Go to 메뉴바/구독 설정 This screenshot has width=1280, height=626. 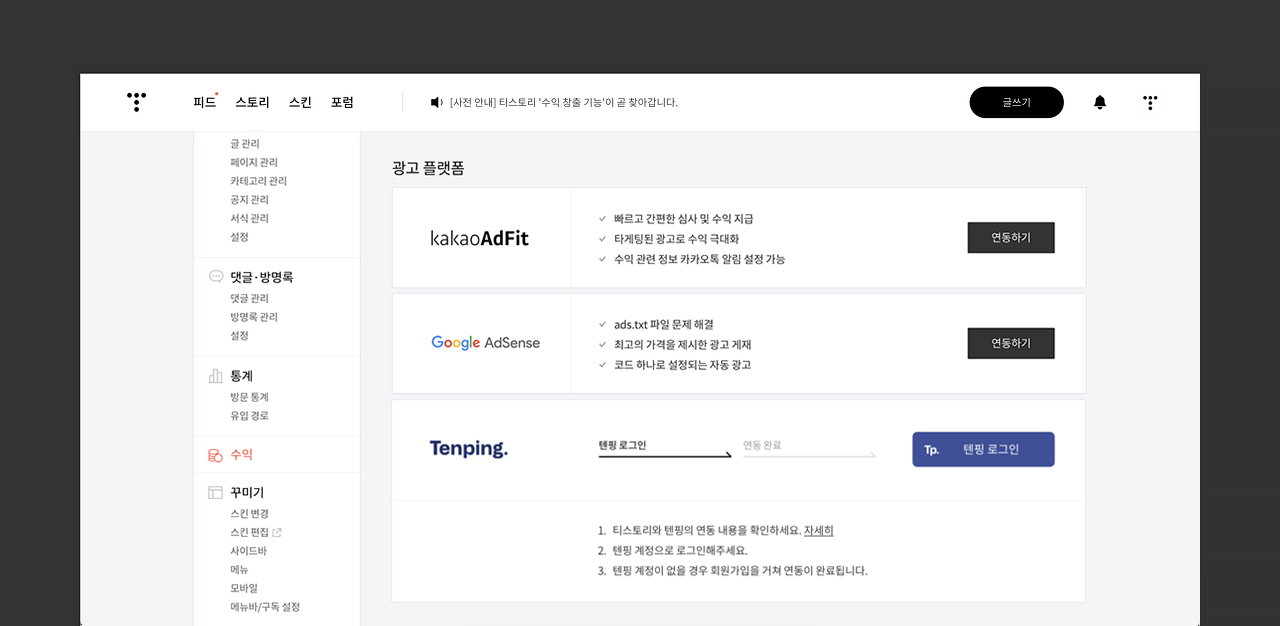265,607
